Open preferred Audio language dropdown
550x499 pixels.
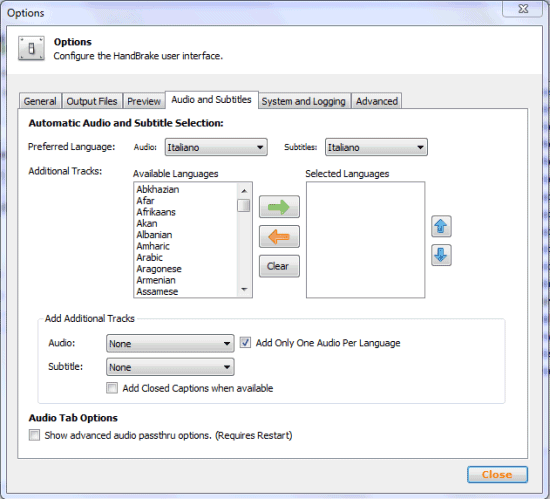tap(216, 147)
